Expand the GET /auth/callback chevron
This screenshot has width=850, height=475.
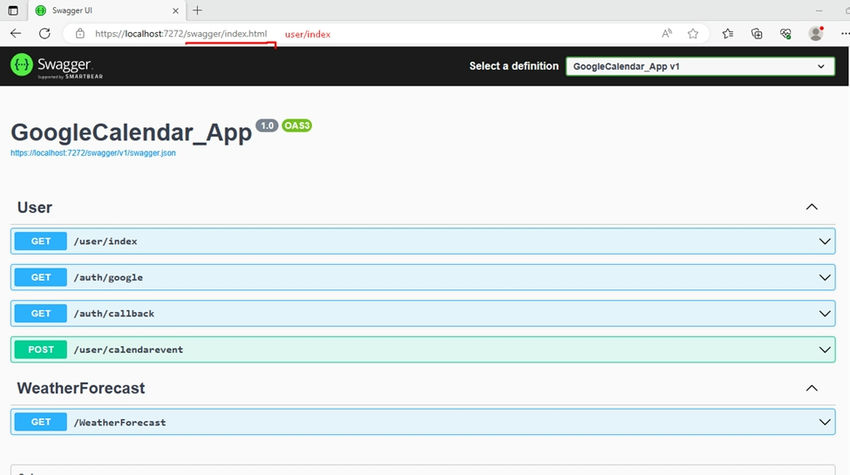825,313
